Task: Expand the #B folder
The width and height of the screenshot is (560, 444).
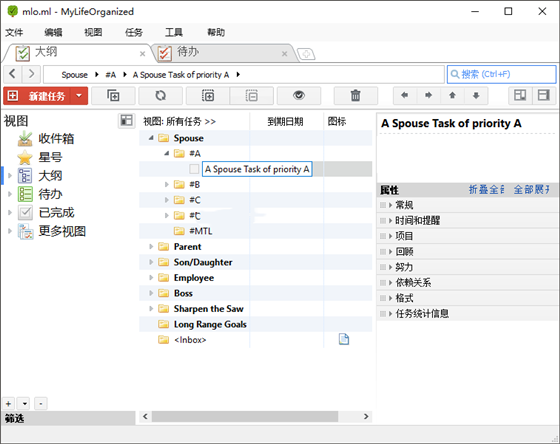Action: 166,184
